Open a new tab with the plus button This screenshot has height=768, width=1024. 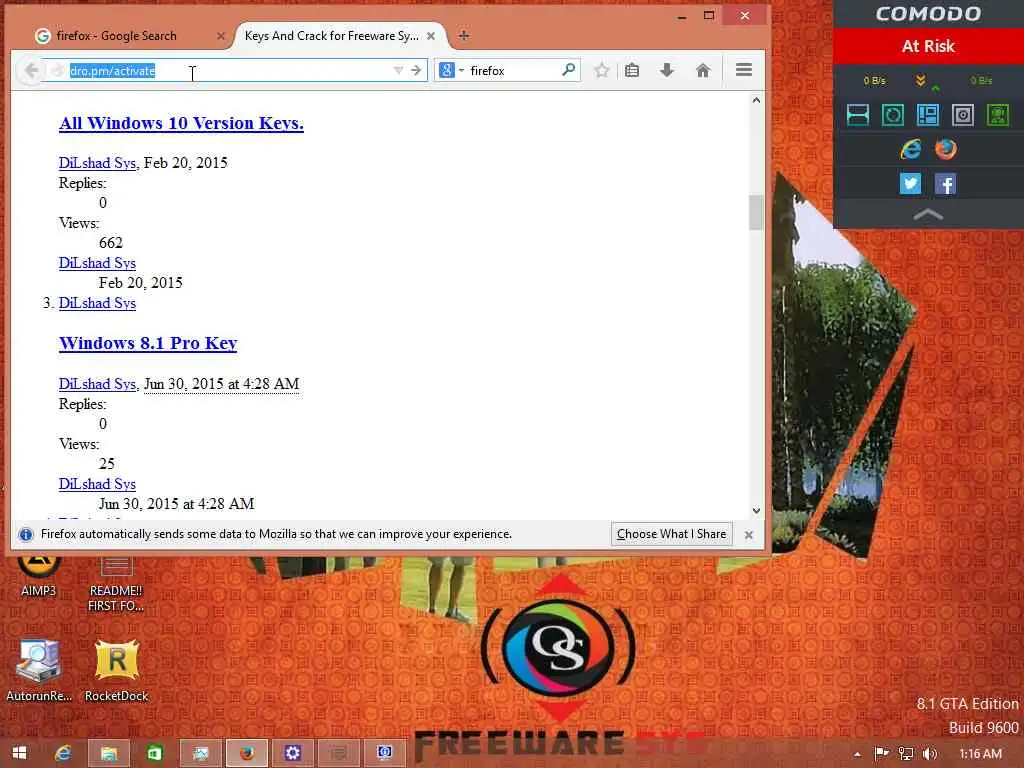coord(464,35)
